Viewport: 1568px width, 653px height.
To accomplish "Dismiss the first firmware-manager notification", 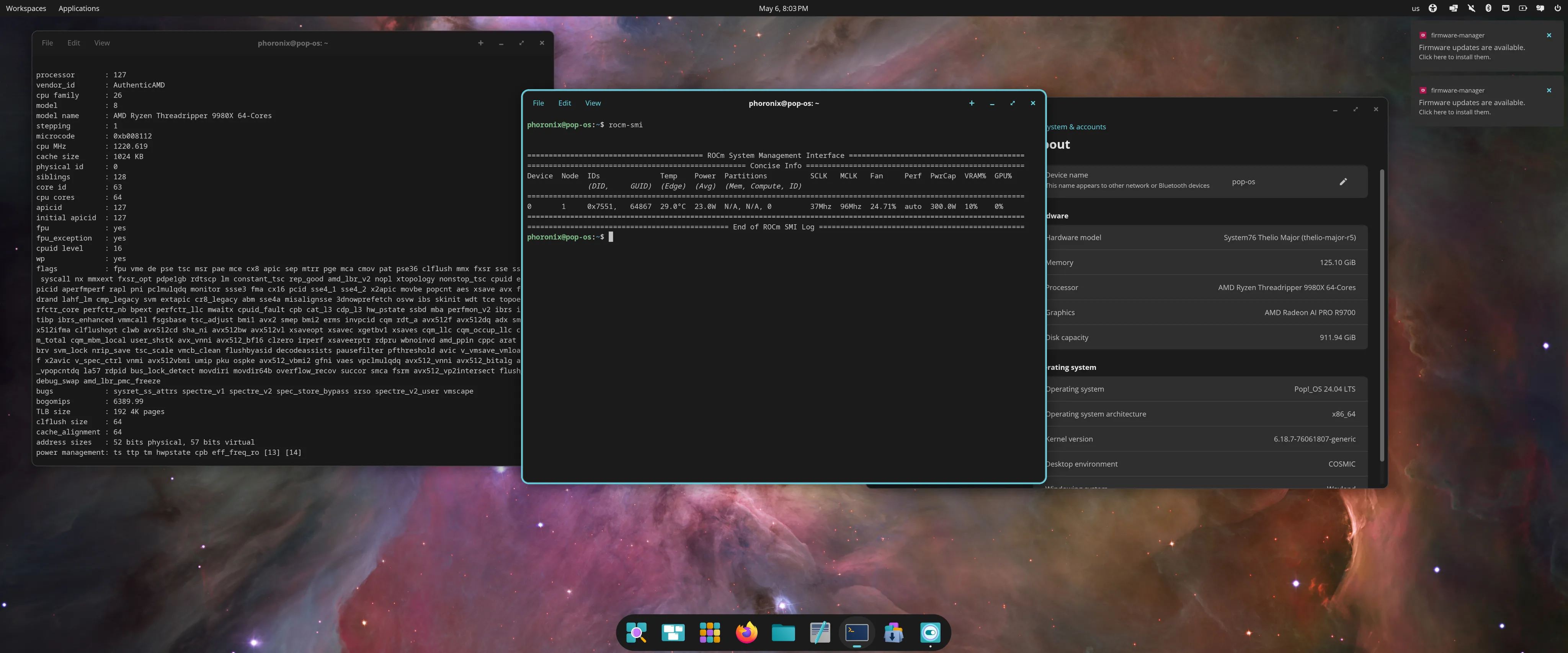I will [1549, 35].
